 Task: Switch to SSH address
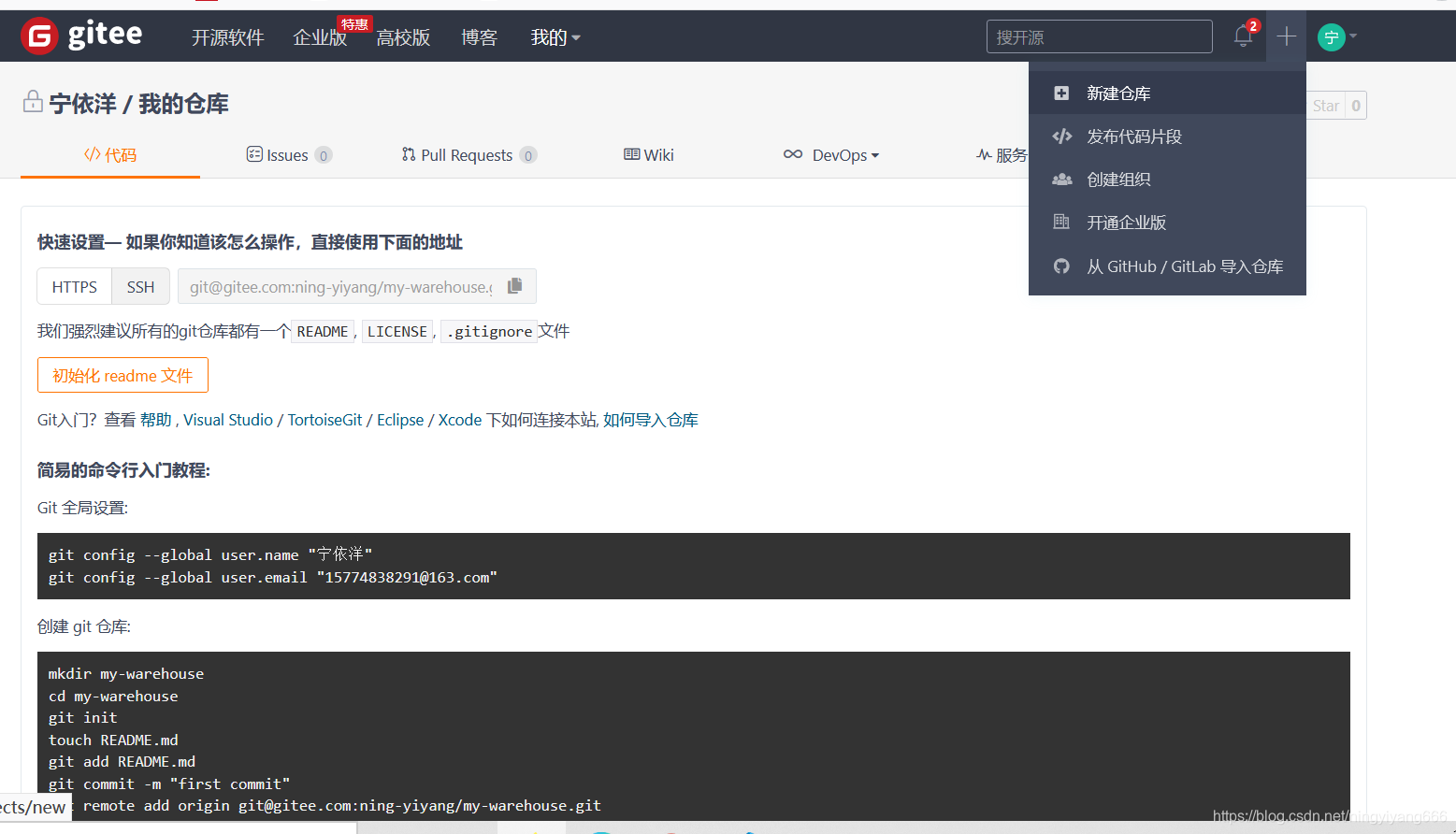click(140, 286)
